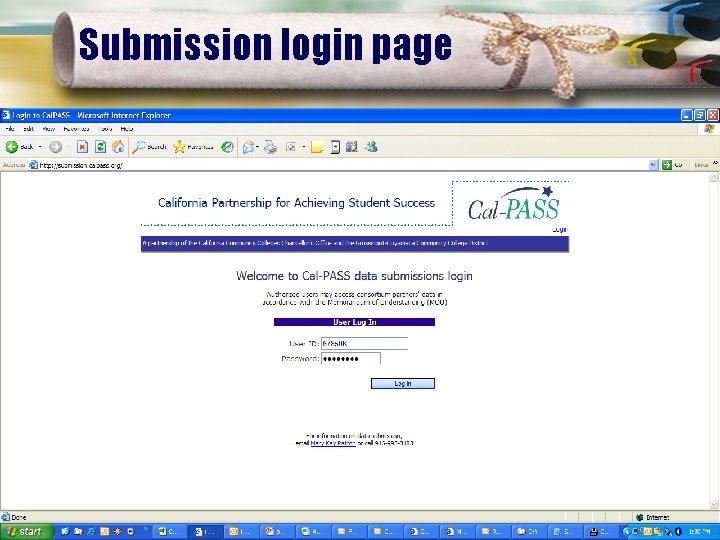This screenshot has width=720, height=540.
Task: Expand the Mail button dropdown arrow
Action: click(258, 147)
